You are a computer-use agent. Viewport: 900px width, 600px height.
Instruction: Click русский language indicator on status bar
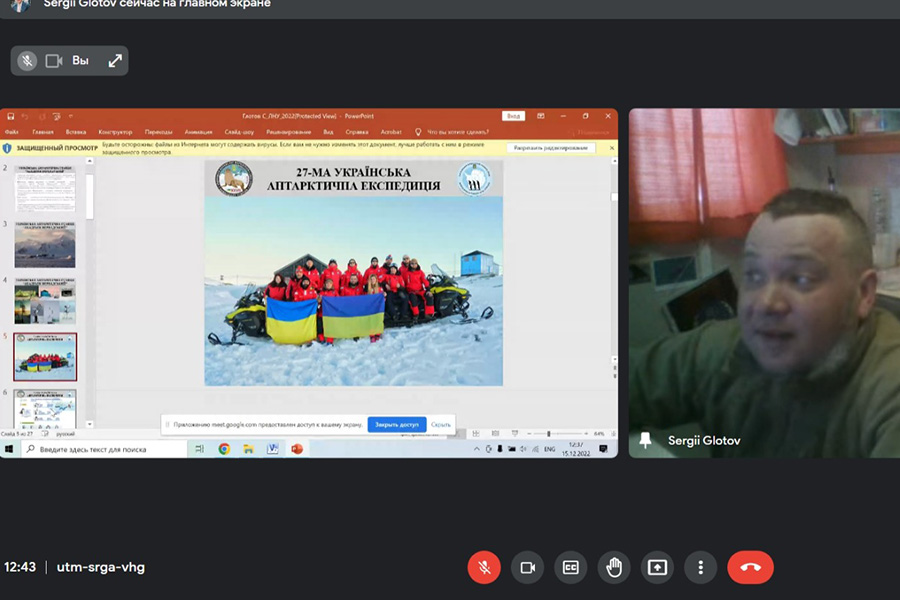point(65,434)
